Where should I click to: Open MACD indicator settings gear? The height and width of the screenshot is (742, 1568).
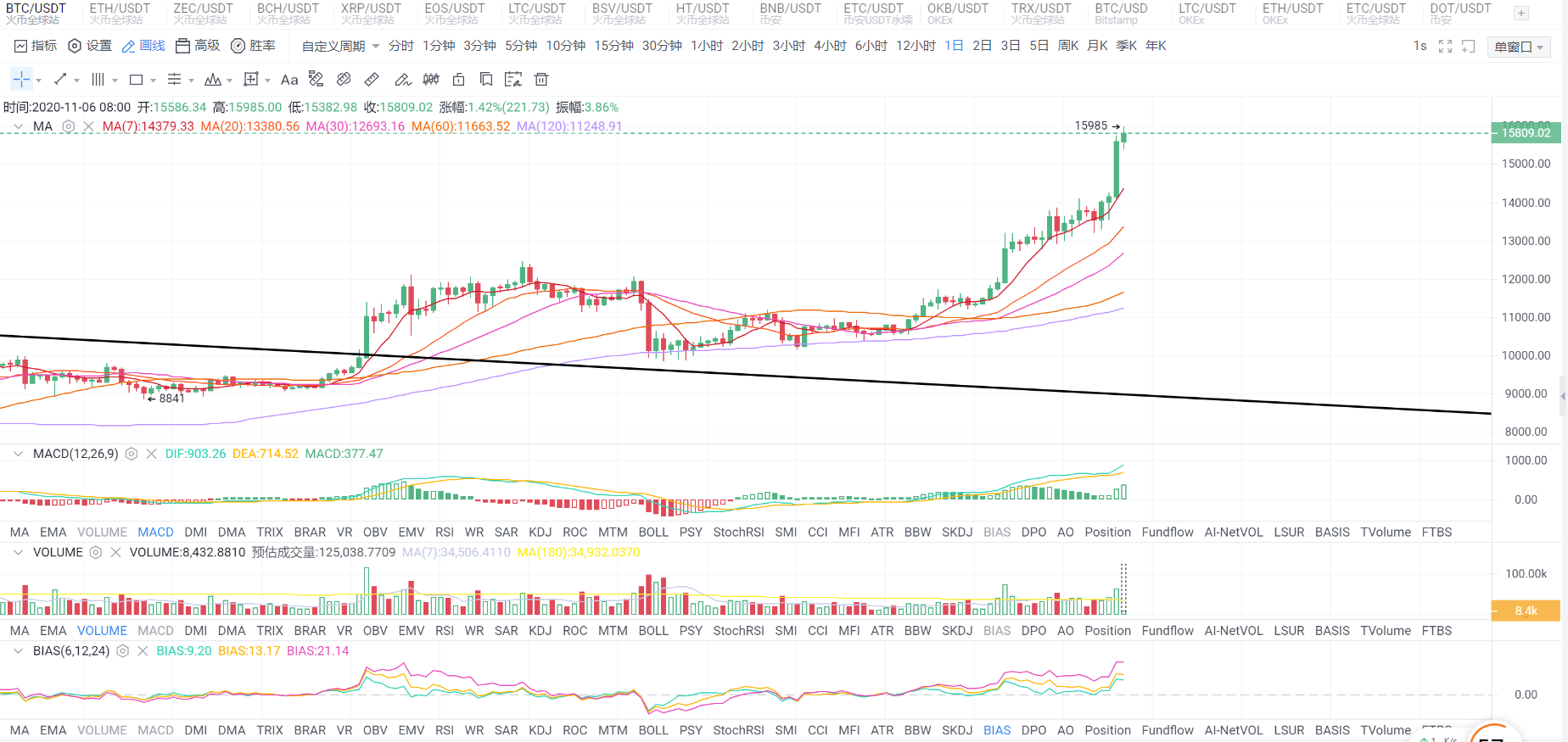pyautogui.click(x=132, y=454)
